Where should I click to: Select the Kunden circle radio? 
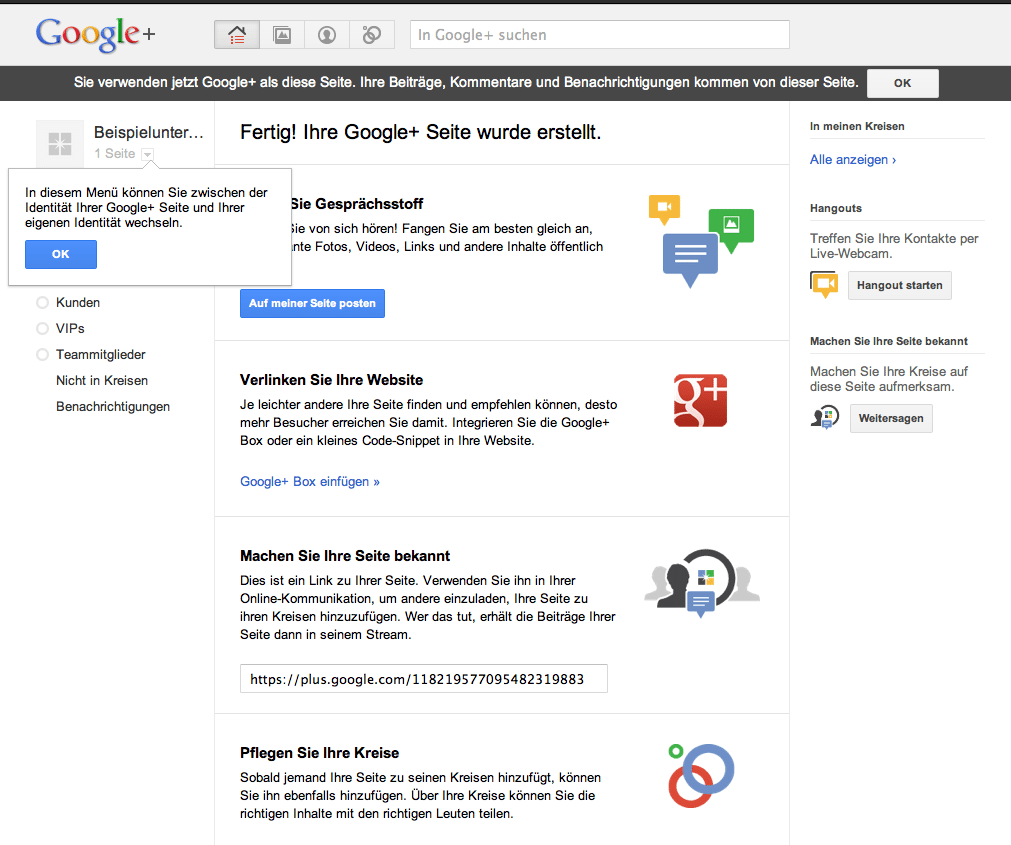[x=43, y=302]
